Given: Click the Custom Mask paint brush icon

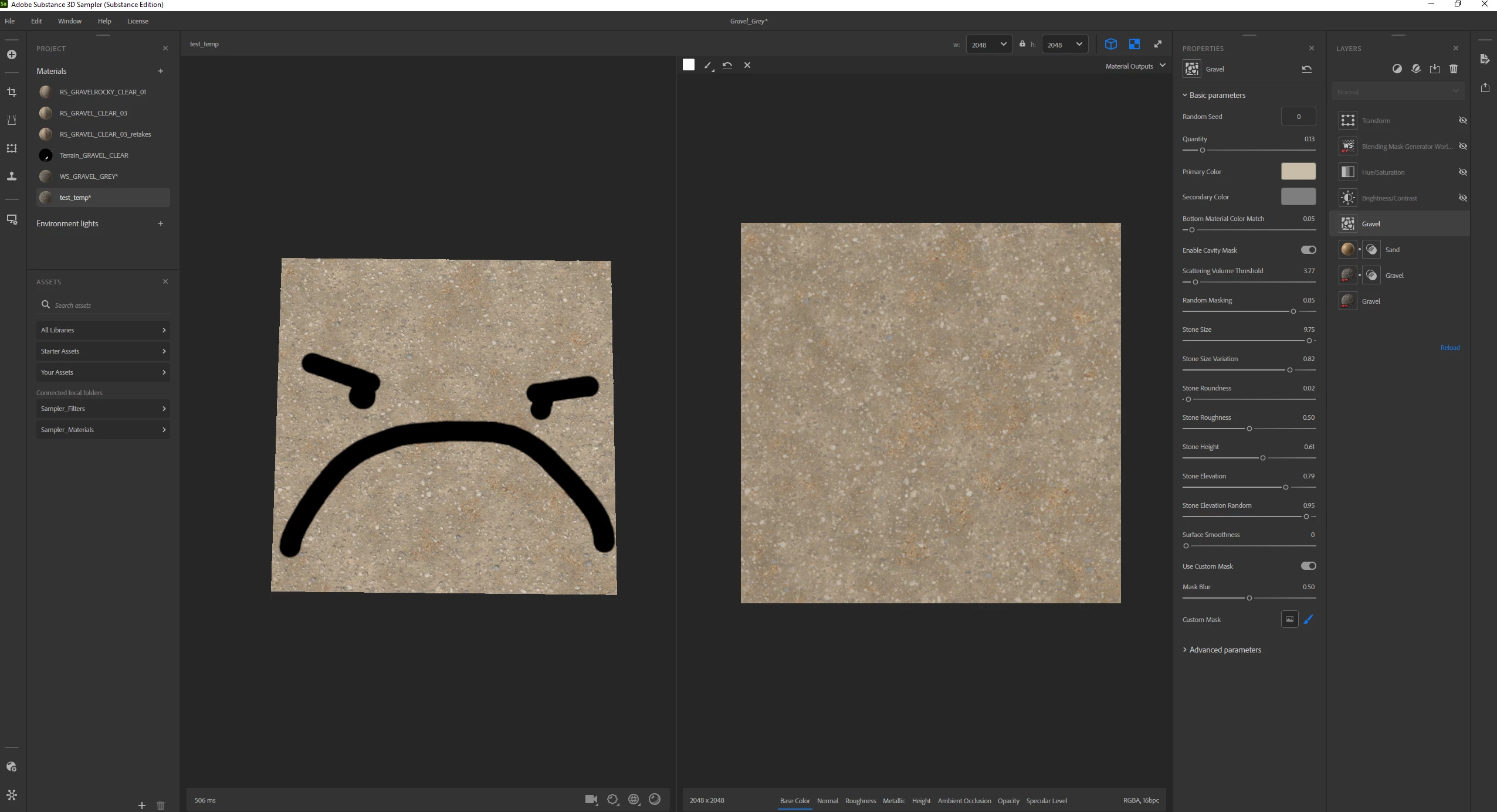Looking at the screenshot, I should (x=1308, y=619).
